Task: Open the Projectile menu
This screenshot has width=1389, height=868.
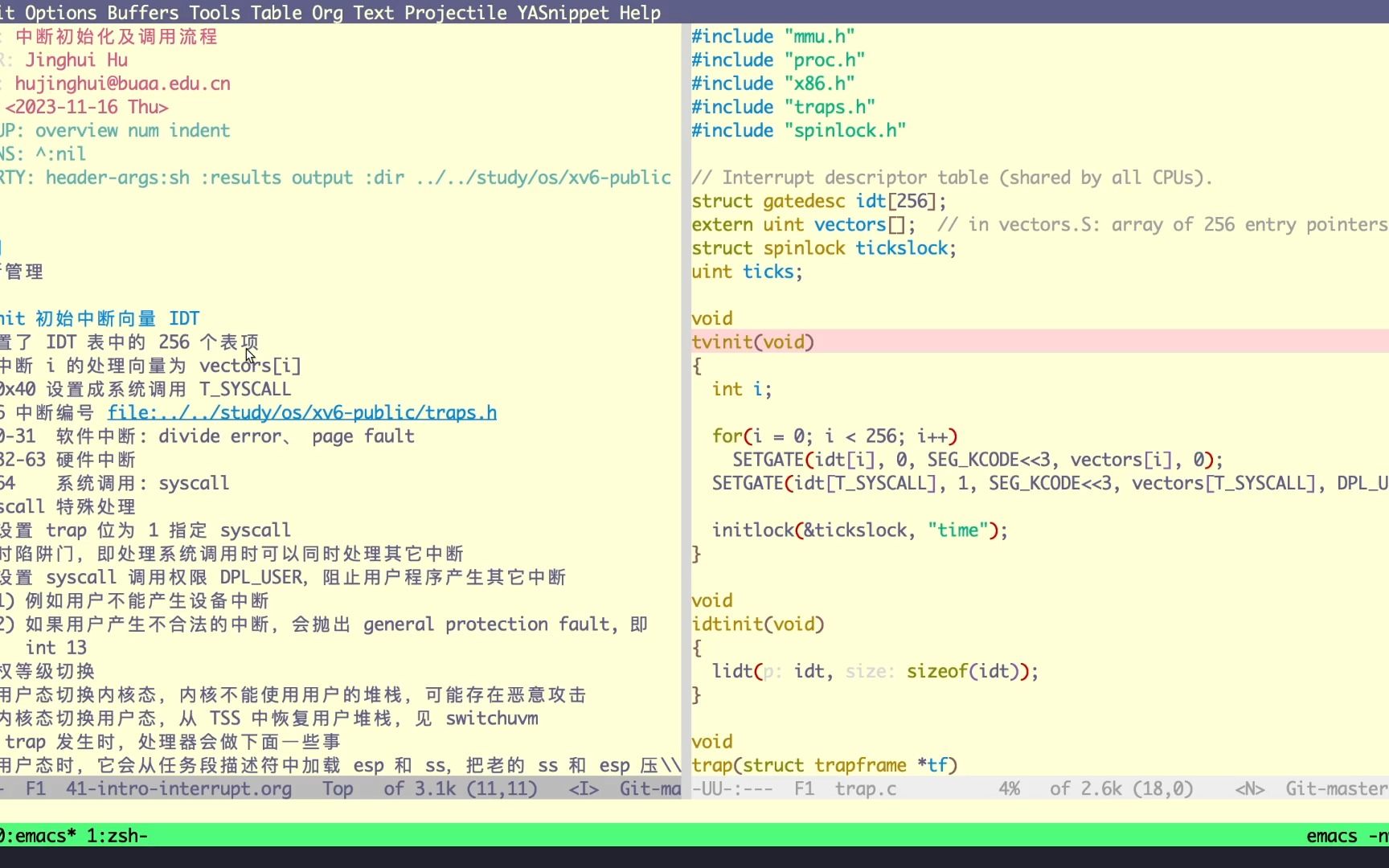Action: click(x=455, y=13)
